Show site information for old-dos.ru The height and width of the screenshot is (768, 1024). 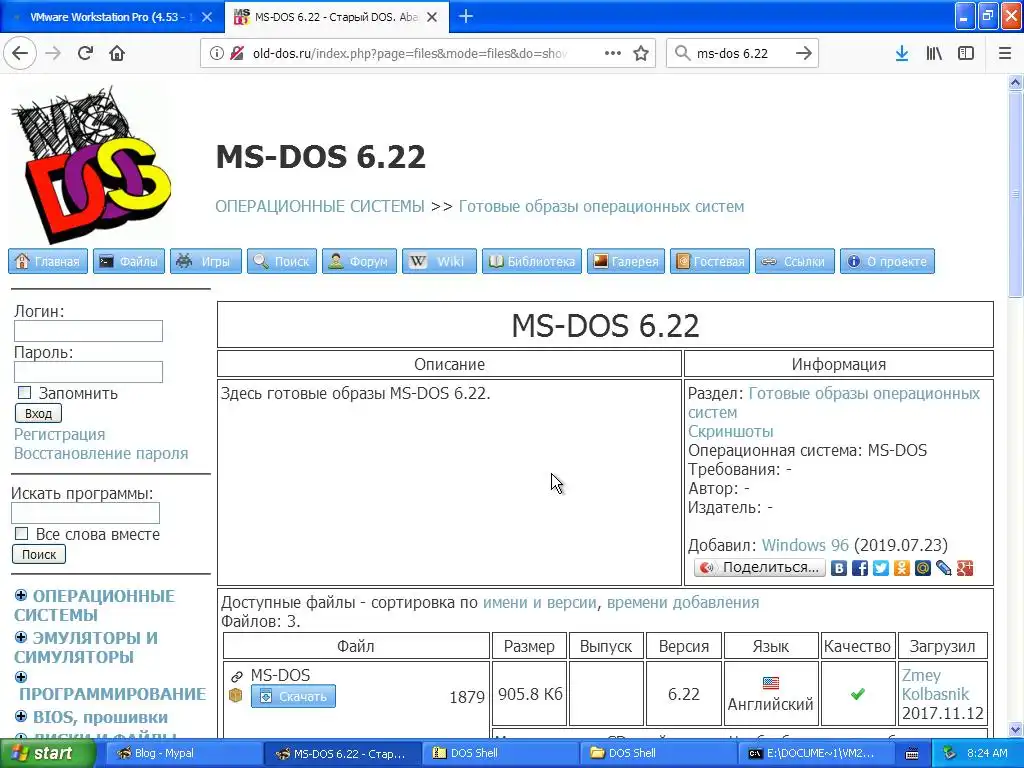[217, 53]
